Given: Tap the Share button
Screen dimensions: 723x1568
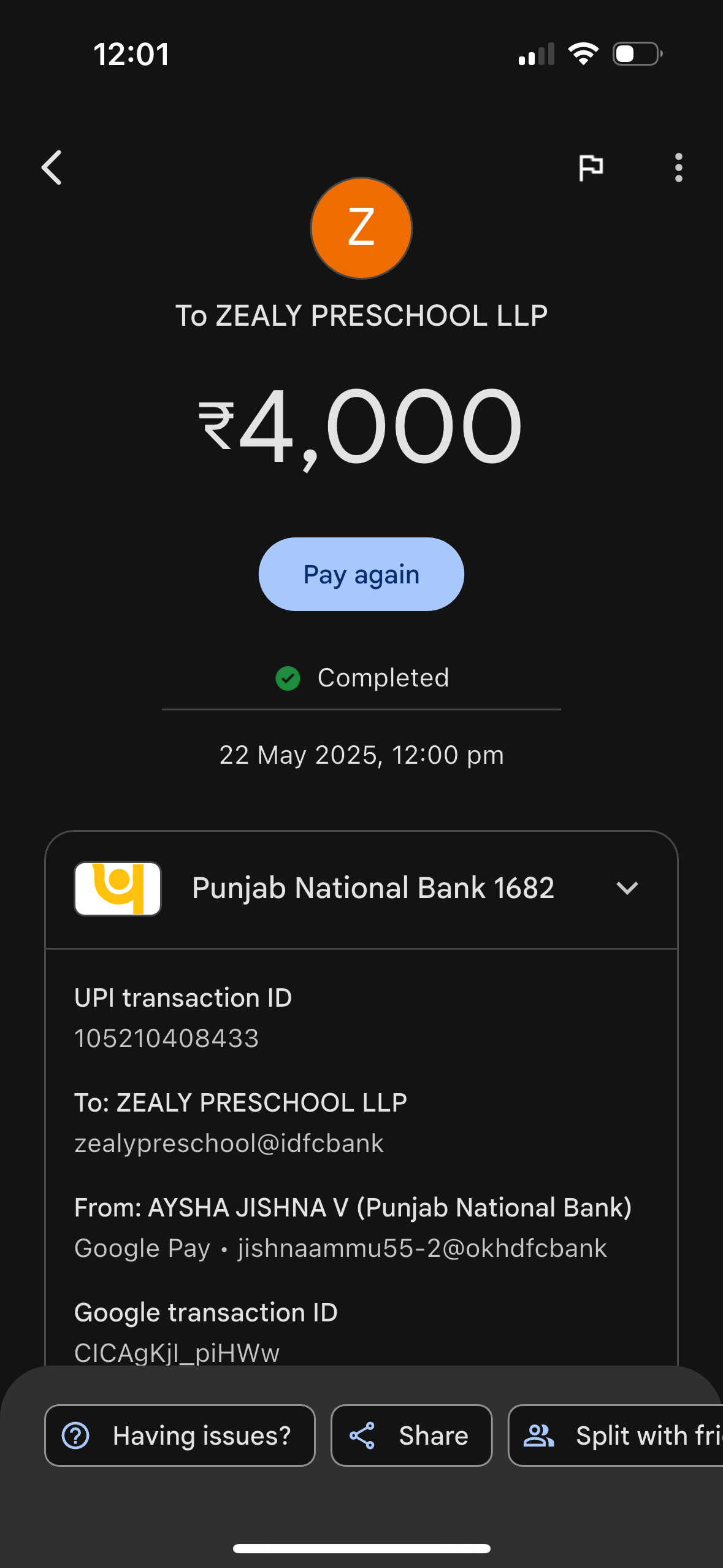Looking at the screenshot, I should [411, 1435].
